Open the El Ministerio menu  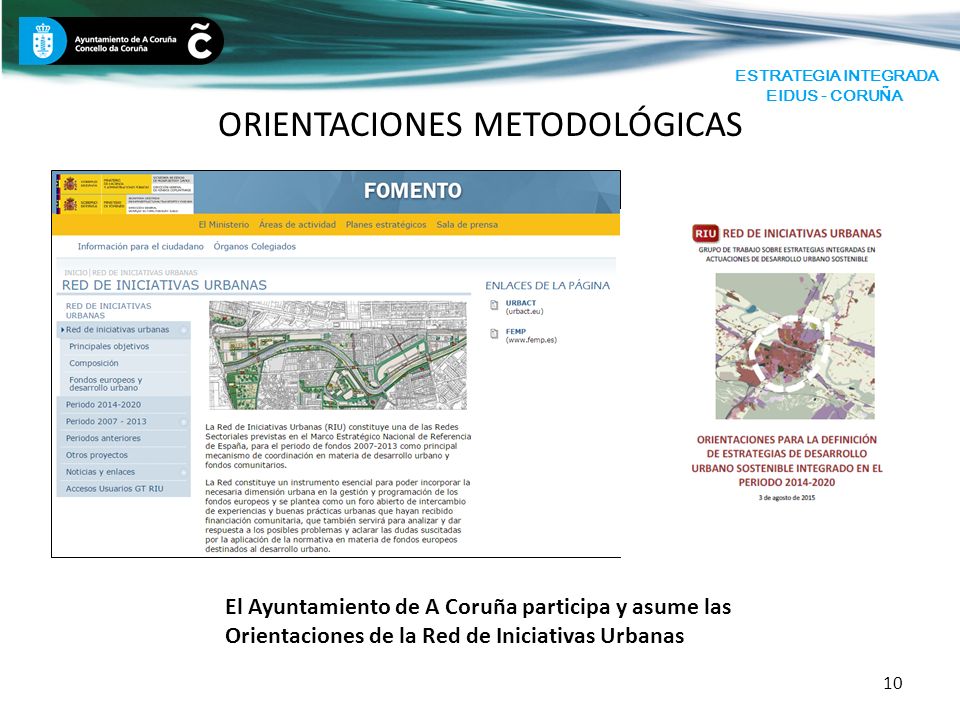[223, 225]
